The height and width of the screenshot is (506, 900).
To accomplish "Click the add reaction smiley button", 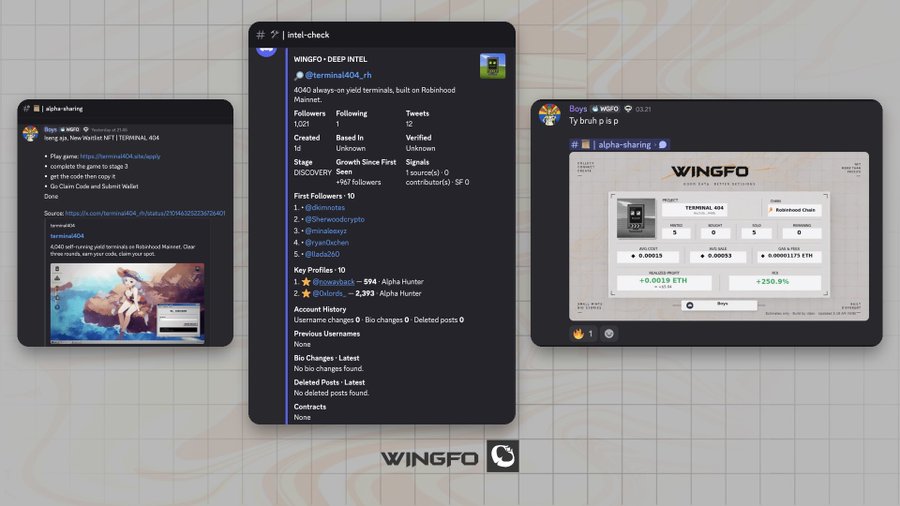I will [609, 333].
